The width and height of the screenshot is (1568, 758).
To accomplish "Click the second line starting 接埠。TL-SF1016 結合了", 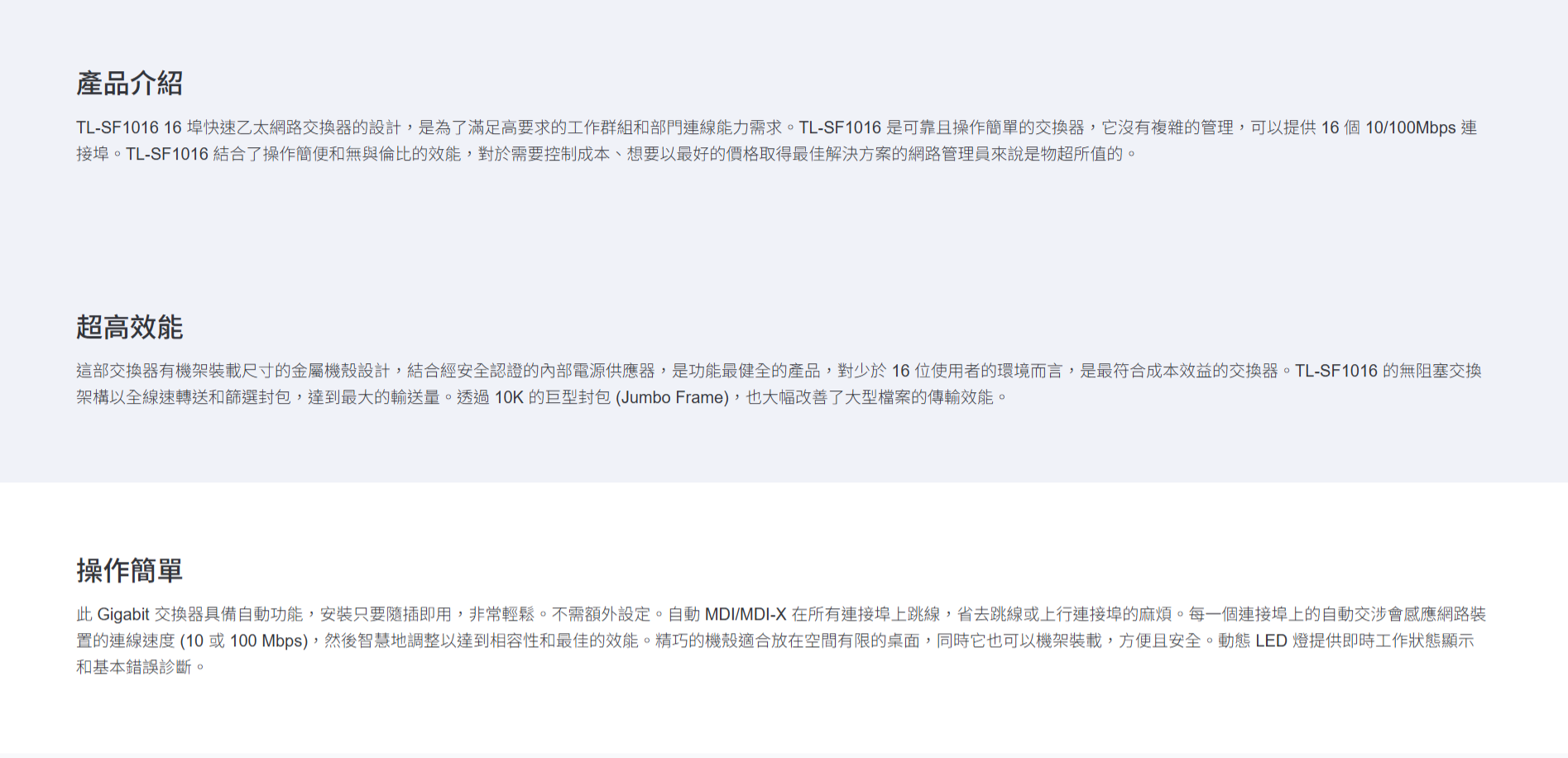I will point(607,154).
